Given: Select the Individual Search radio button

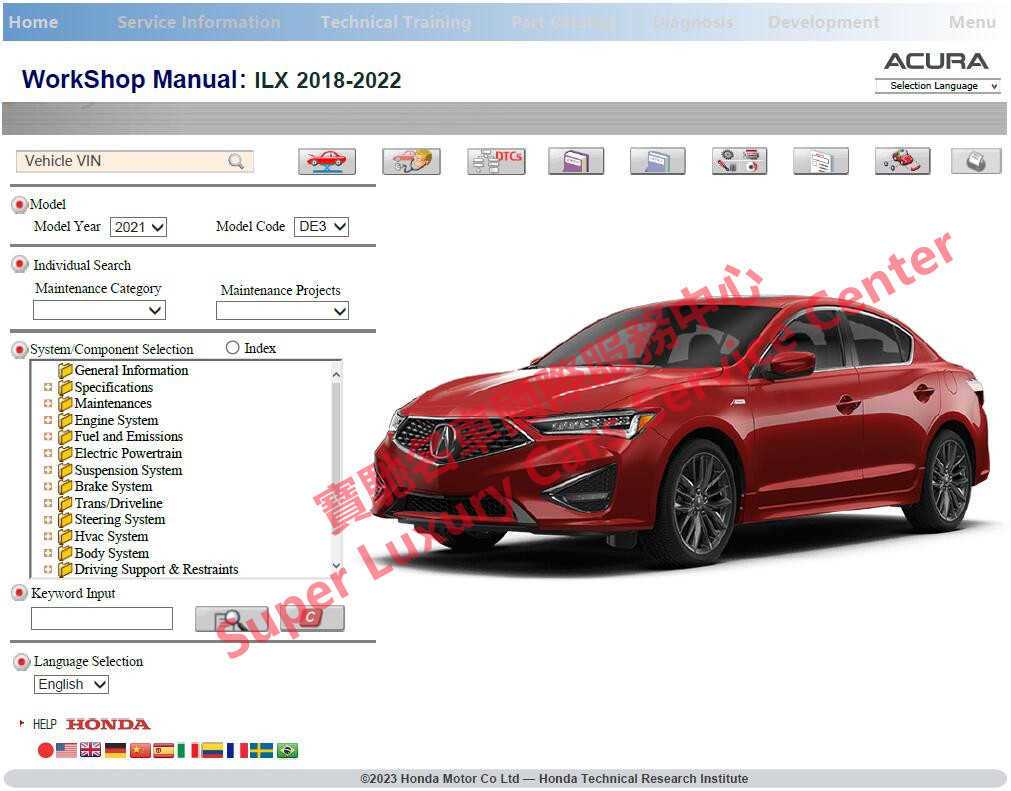Looking at the screenshot, I should (x=19, y=264).
